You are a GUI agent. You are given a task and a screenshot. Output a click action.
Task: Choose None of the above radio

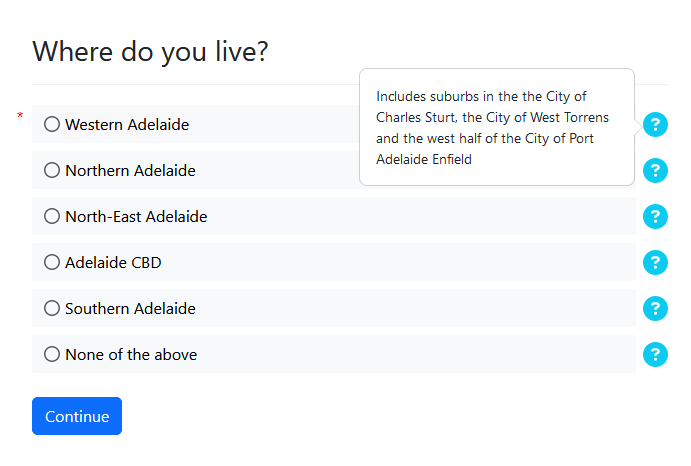click(x=52, y=355)
